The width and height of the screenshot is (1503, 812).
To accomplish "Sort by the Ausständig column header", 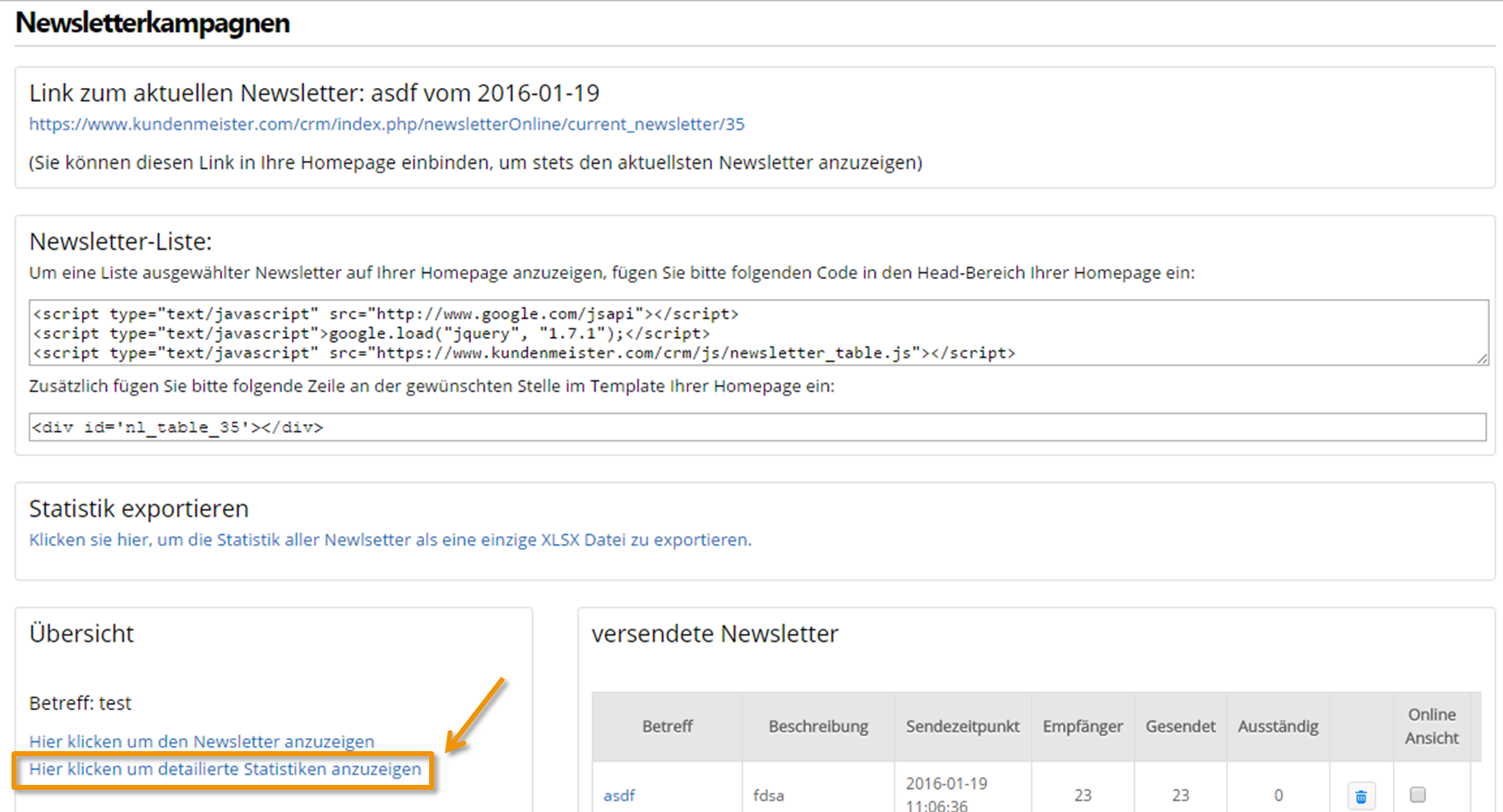I will 1278,727.
